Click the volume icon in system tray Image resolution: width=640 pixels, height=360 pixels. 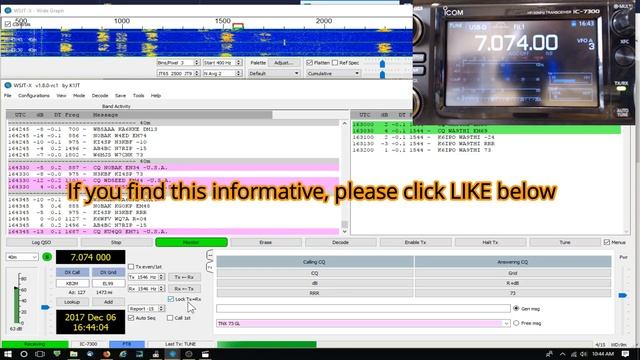584,354
